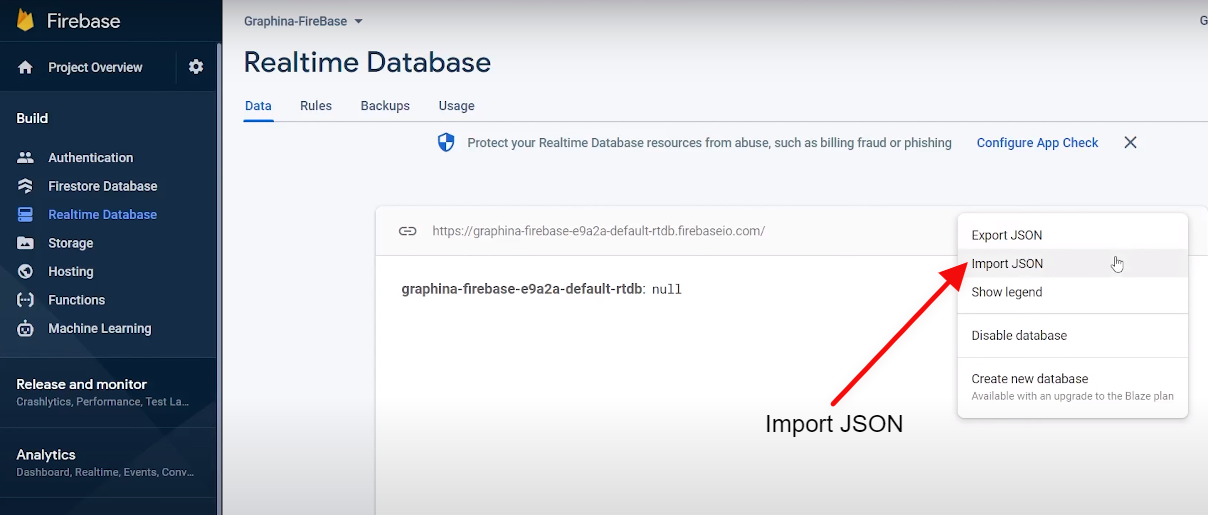Click the Machine Learning robot icon

[x=26, y=329]
